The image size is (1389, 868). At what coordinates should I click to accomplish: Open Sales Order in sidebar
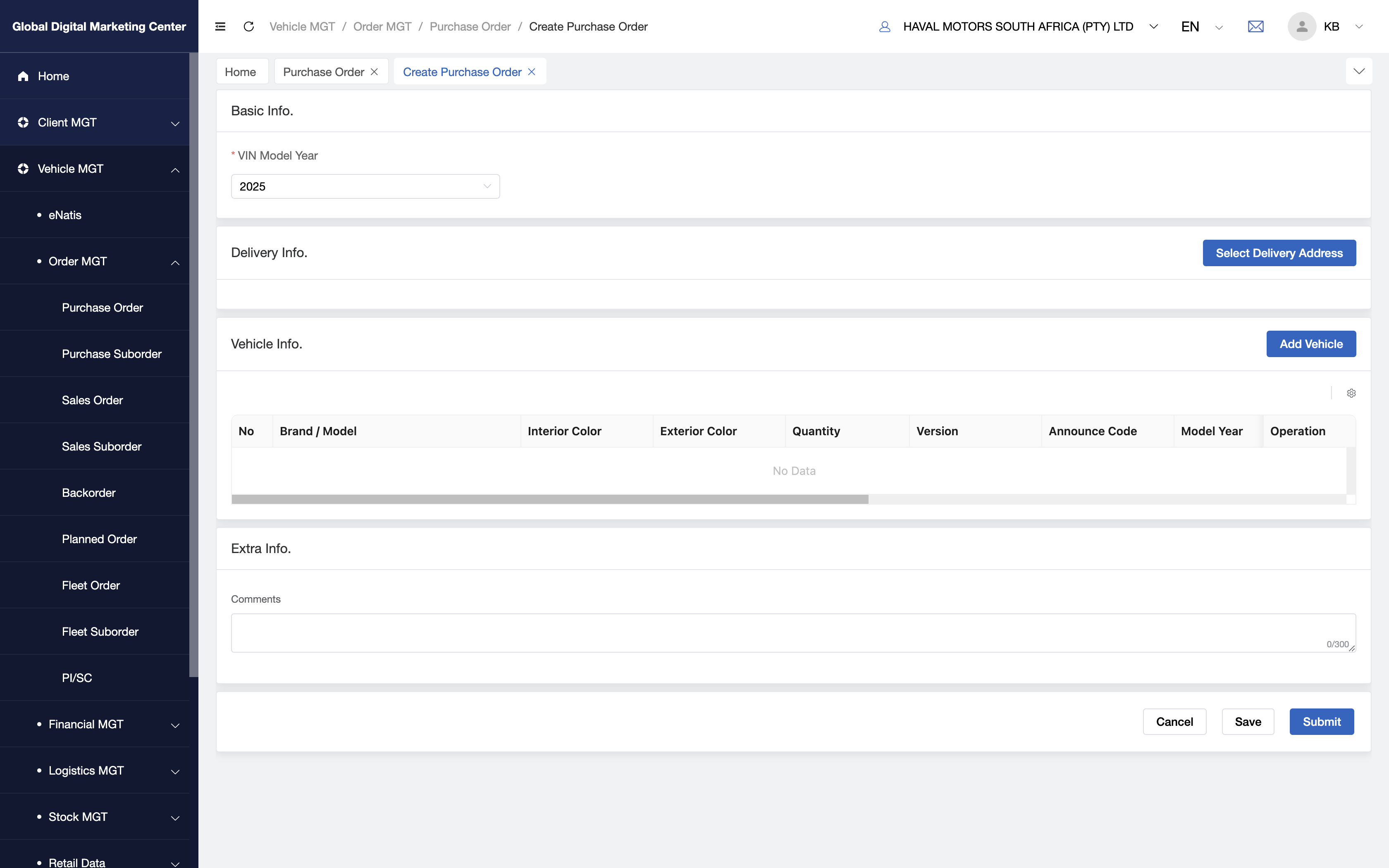[95, 400]
